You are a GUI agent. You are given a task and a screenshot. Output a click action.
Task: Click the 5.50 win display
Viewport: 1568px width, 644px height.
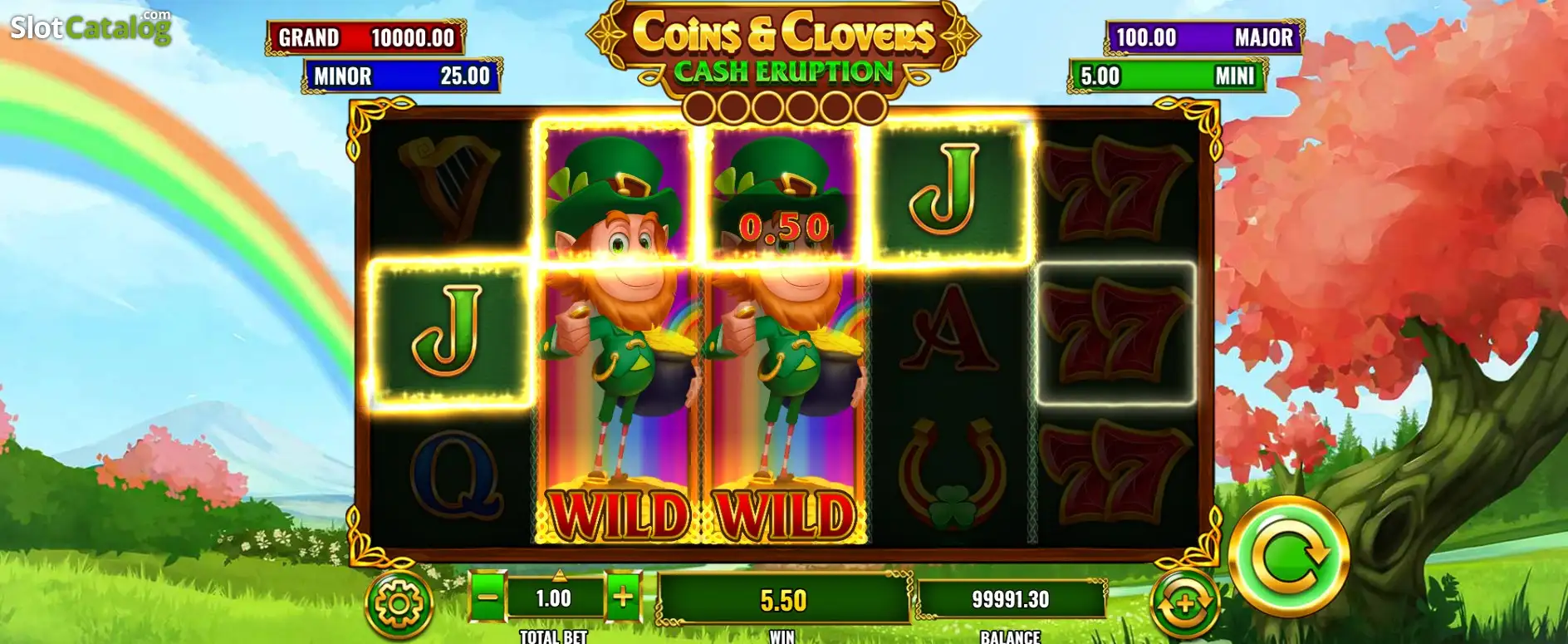click(x=783, y=599)
